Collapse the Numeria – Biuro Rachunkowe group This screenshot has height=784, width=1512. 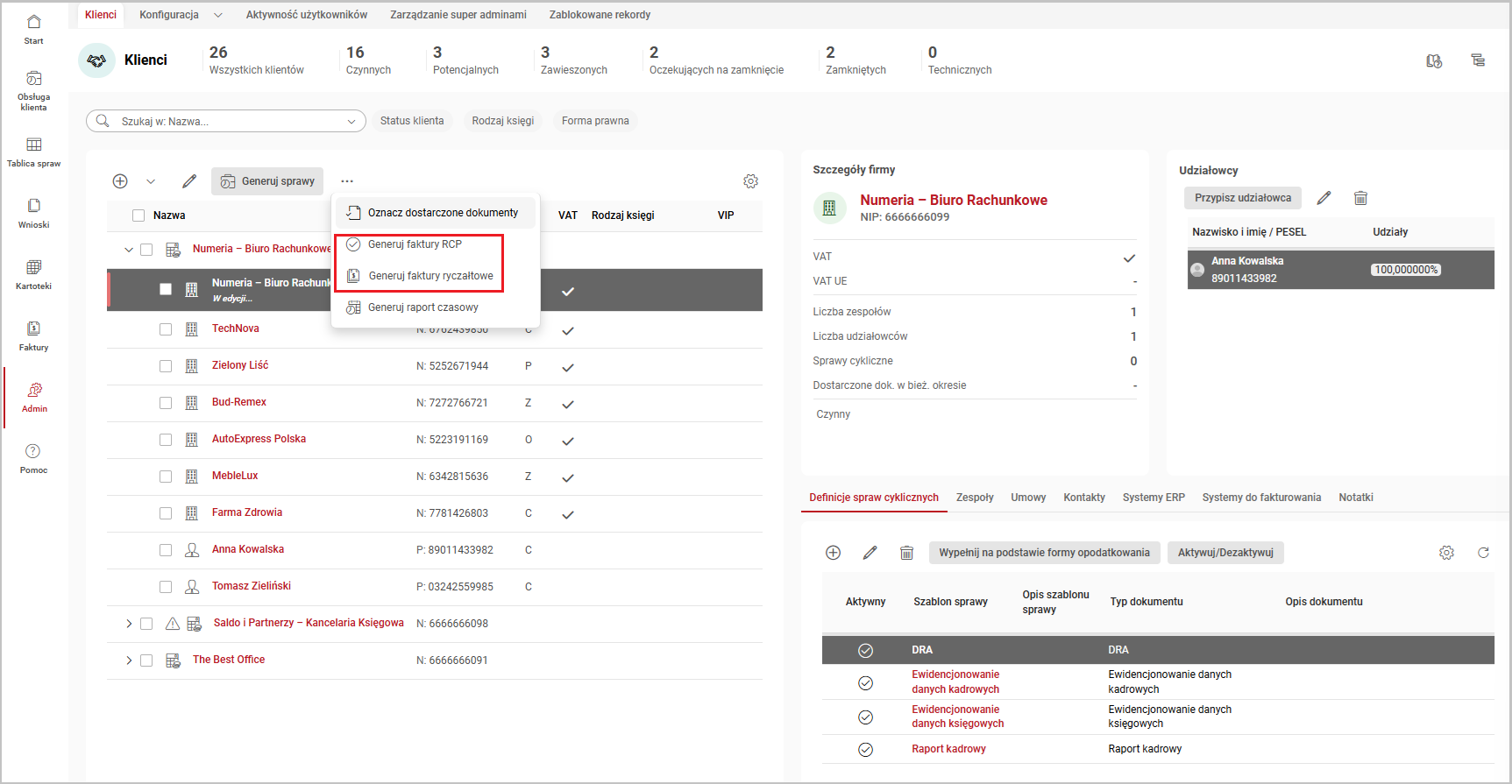click(x=129, y=250)
